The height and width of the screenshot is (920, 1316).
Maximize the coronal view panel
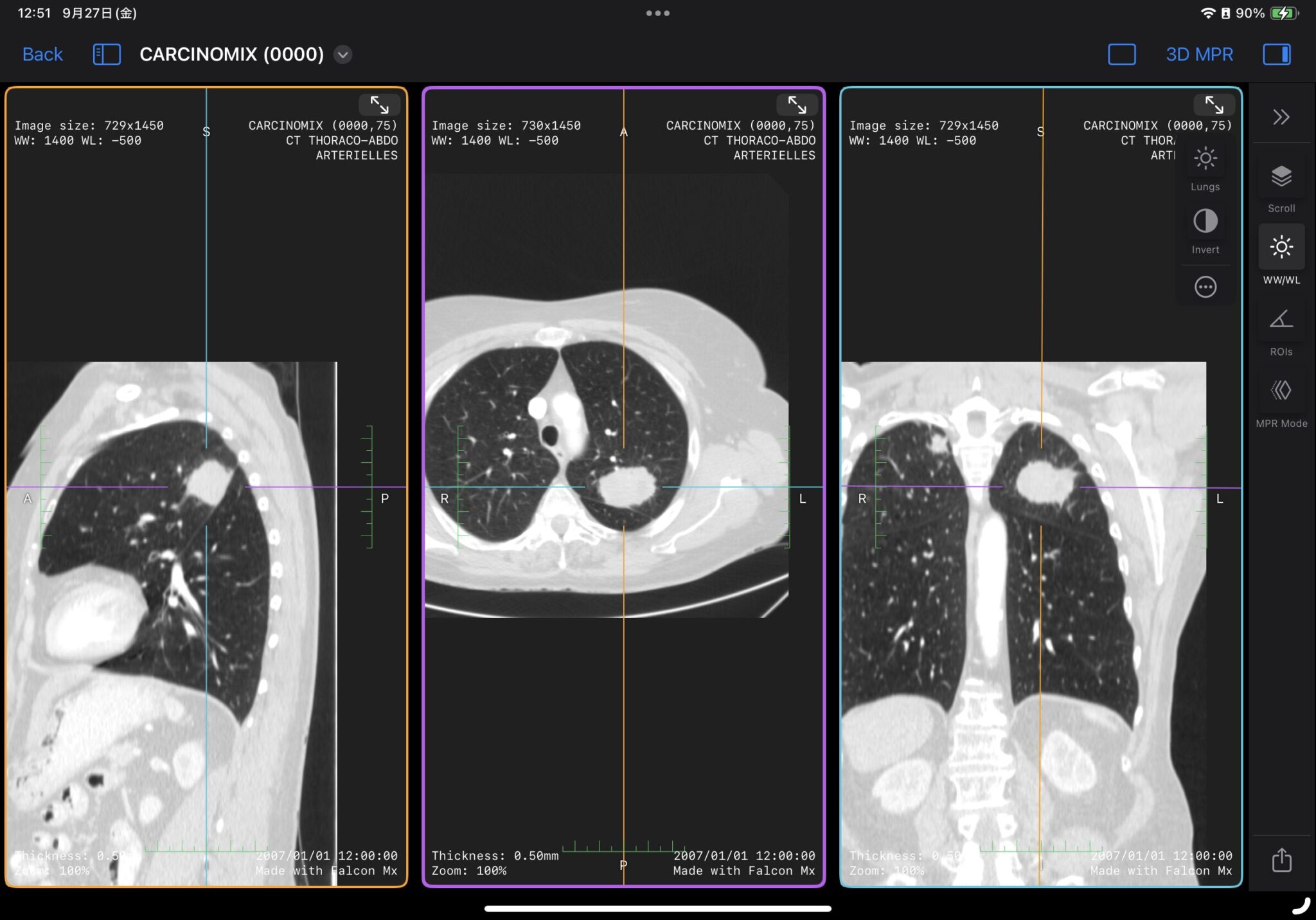1214,105
